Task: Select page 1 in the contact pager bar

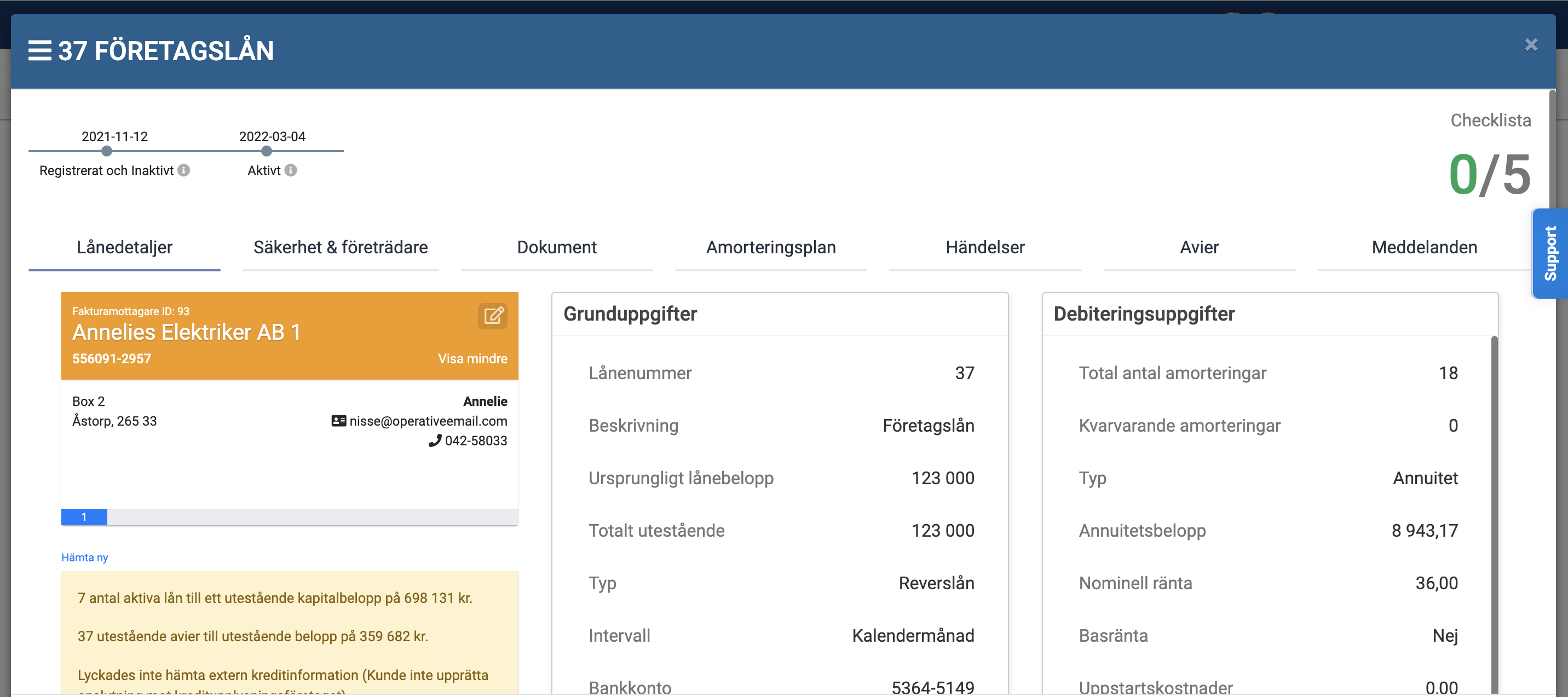Action: 84,517
